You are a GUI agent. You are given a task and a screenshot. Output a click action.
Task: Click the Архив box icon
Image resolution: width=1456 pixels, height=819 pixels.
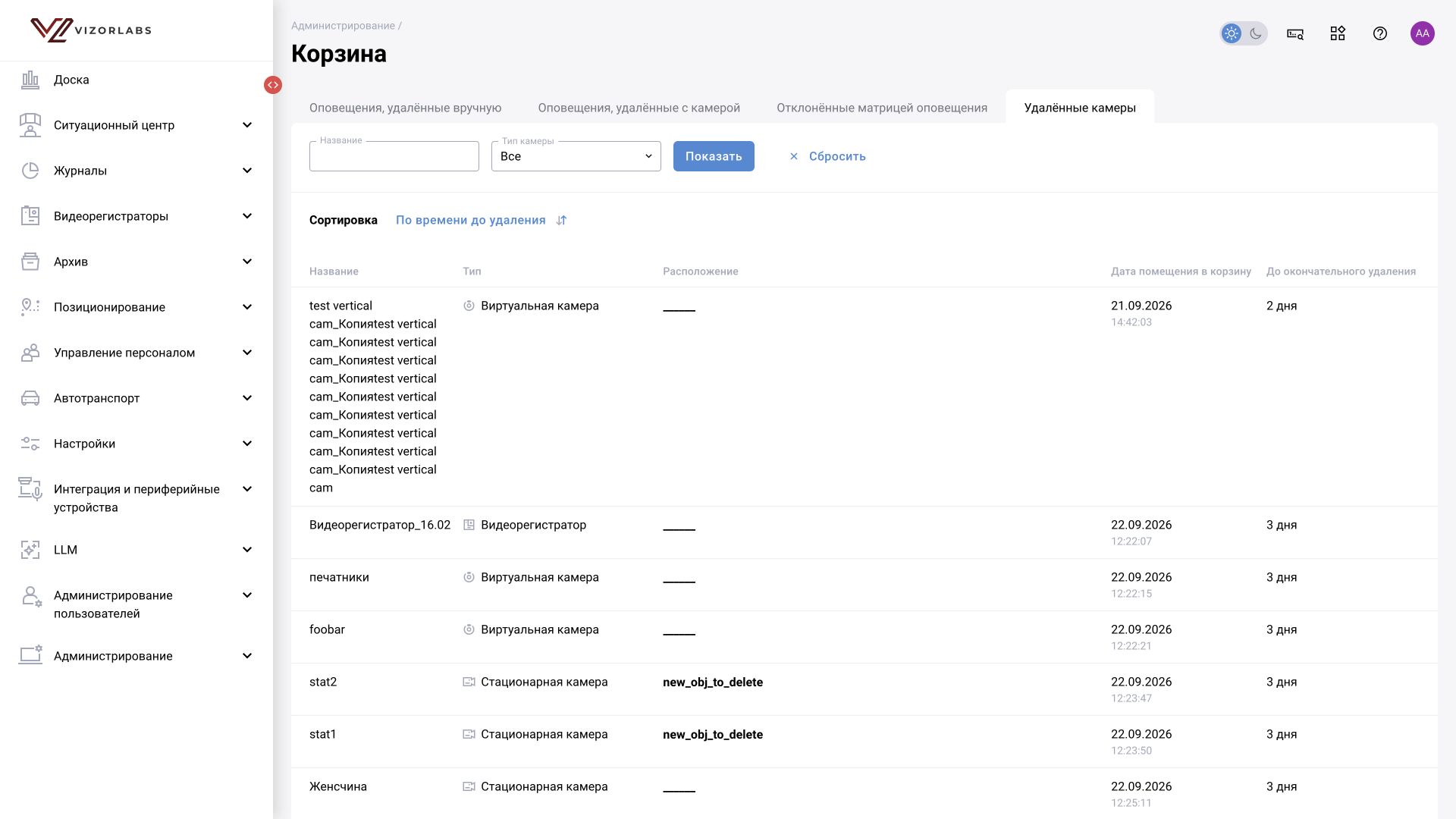(30, 262)
